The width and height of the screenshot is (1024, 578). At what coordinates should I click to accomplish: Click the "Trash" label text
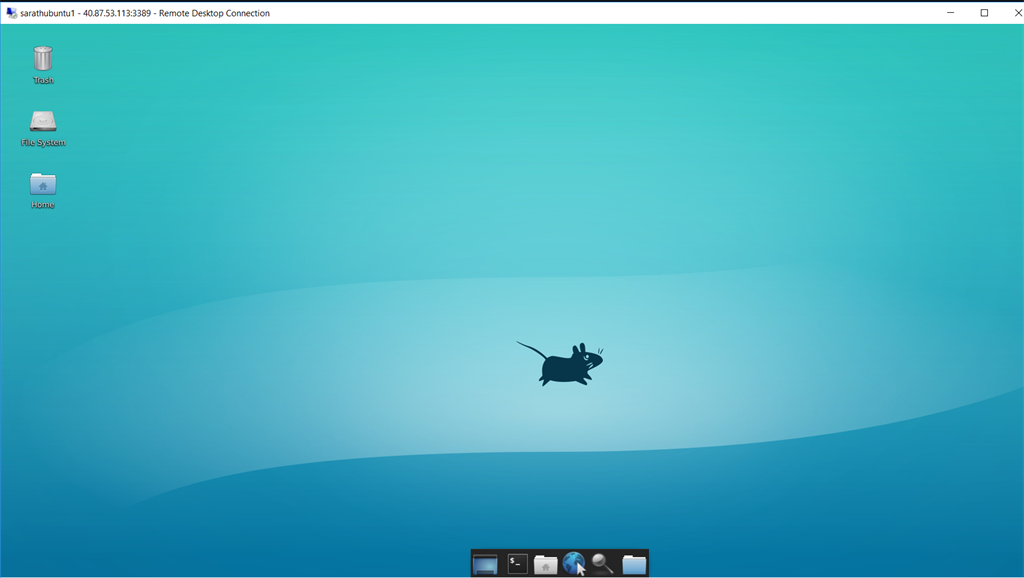pos(43,80)
